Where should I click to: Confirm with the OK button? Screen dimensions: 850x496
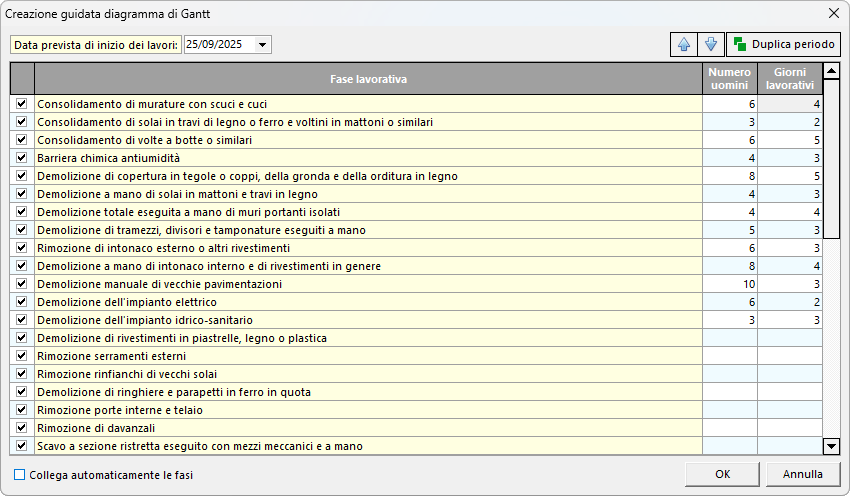tap(722, 474)
